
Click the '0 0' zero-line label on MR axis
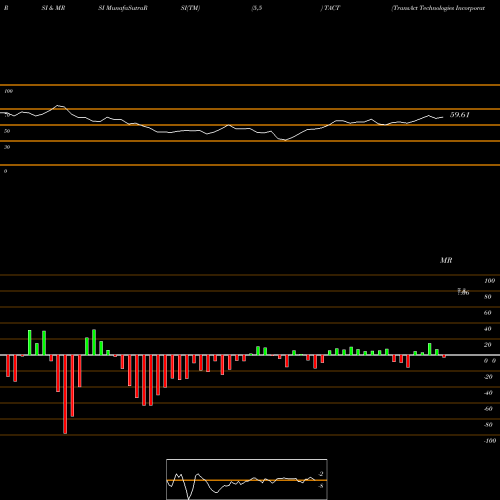click(x=490, y=361)
